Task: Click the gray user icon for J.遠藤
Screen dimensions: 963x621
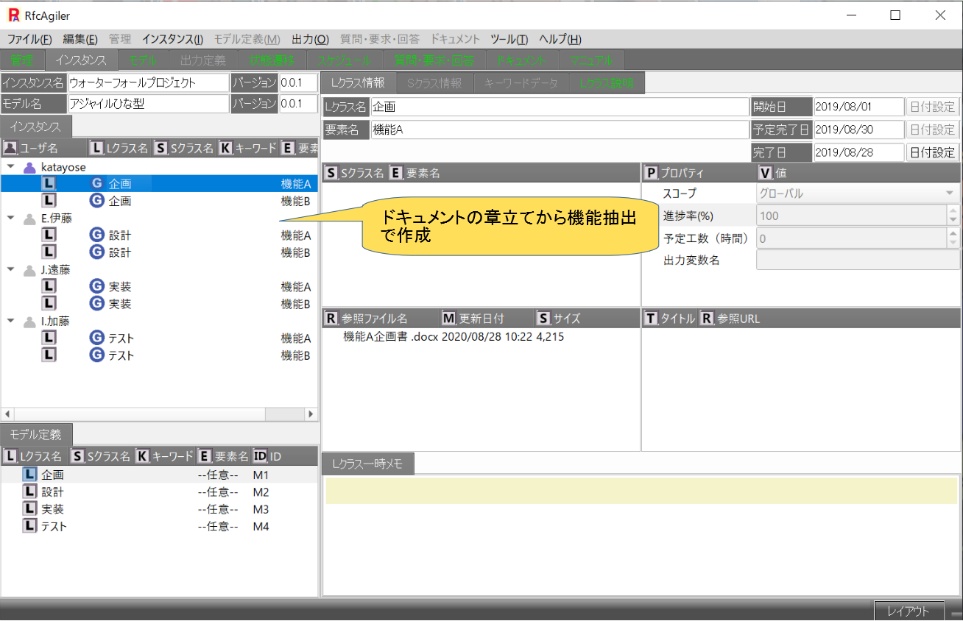Action: 29,270
